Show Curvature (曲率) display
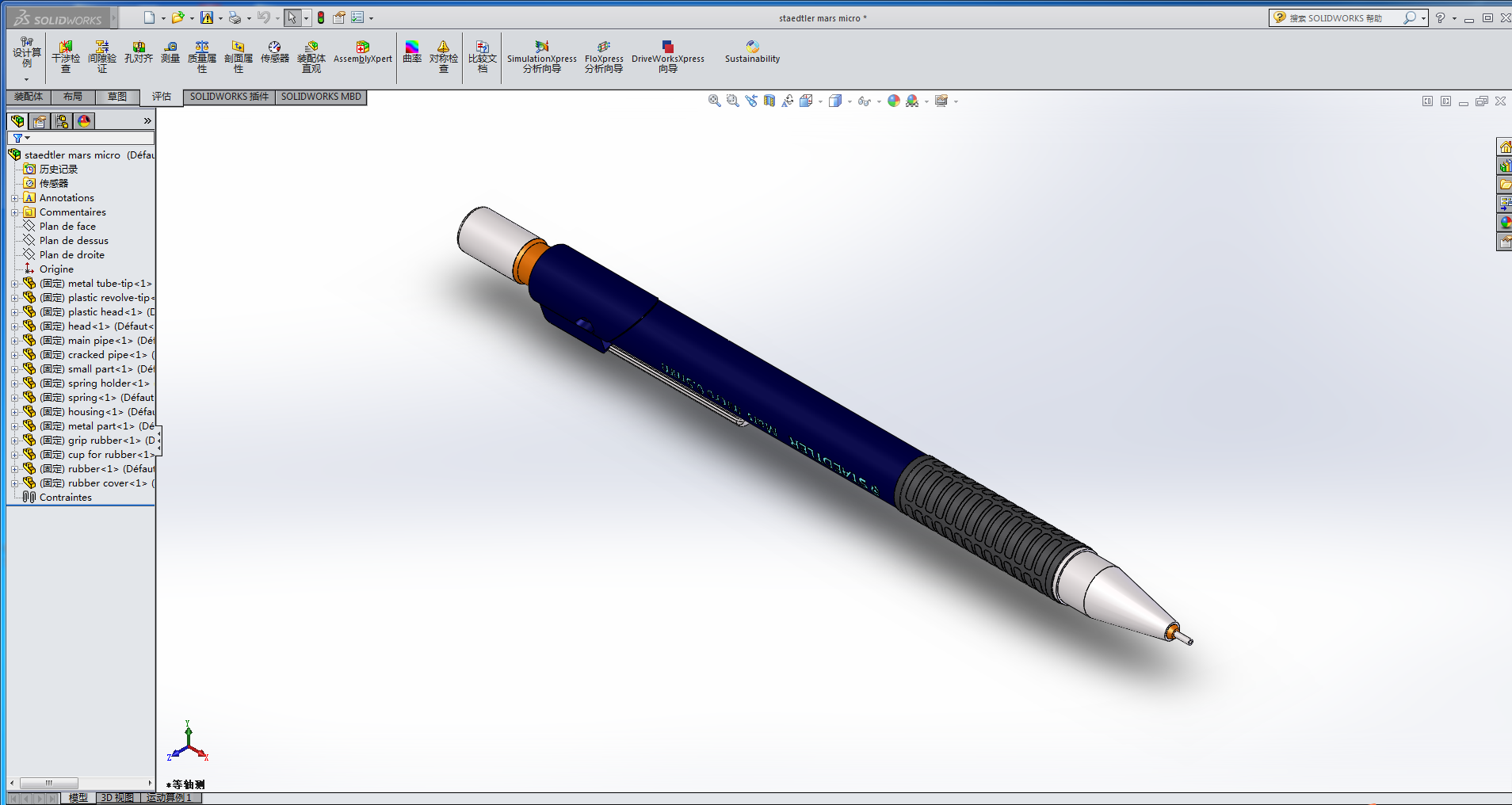The width and height of the screenshot is (1512, 805). [x=412, y=52]
